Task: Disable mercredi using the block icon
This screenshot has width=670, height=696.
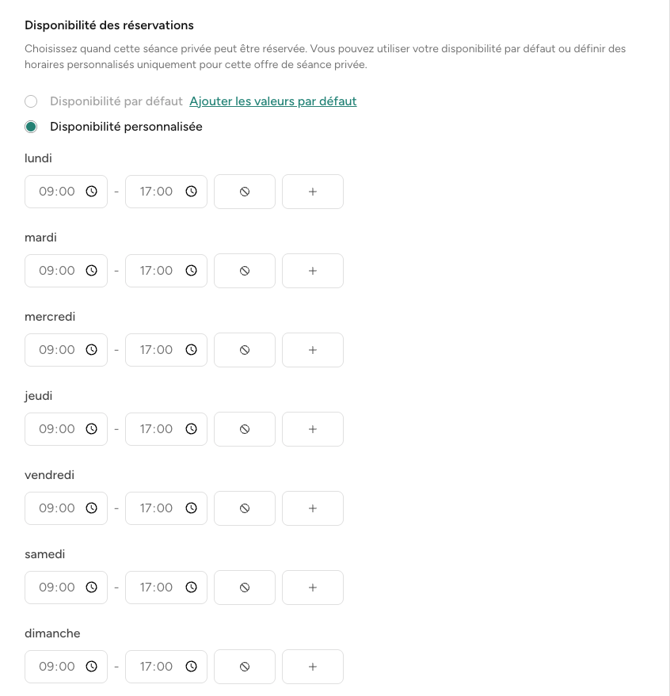Action: click(244, 350)
